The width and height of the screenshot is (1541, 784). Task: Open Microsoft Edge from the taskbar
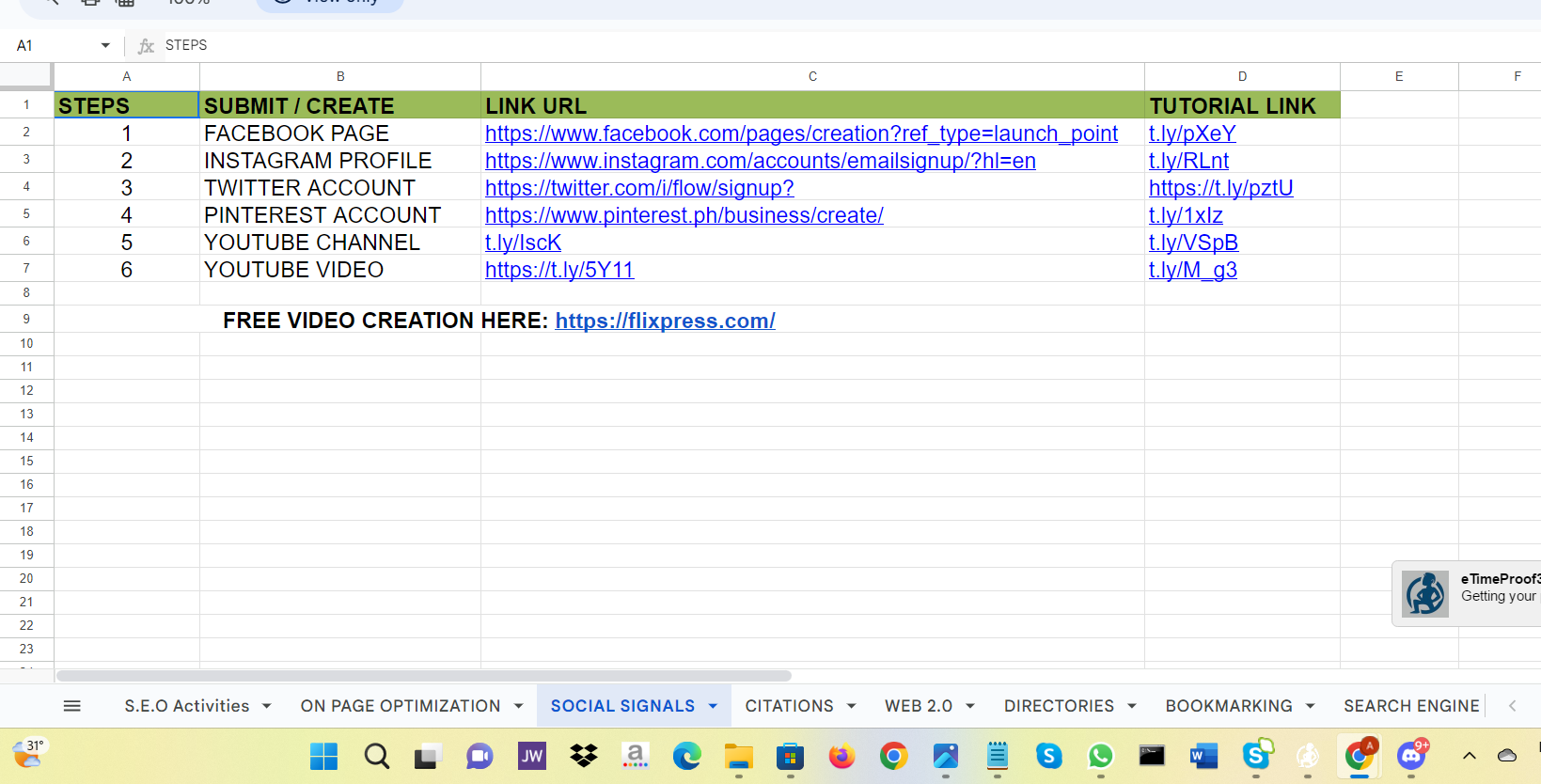coord(687,756)
